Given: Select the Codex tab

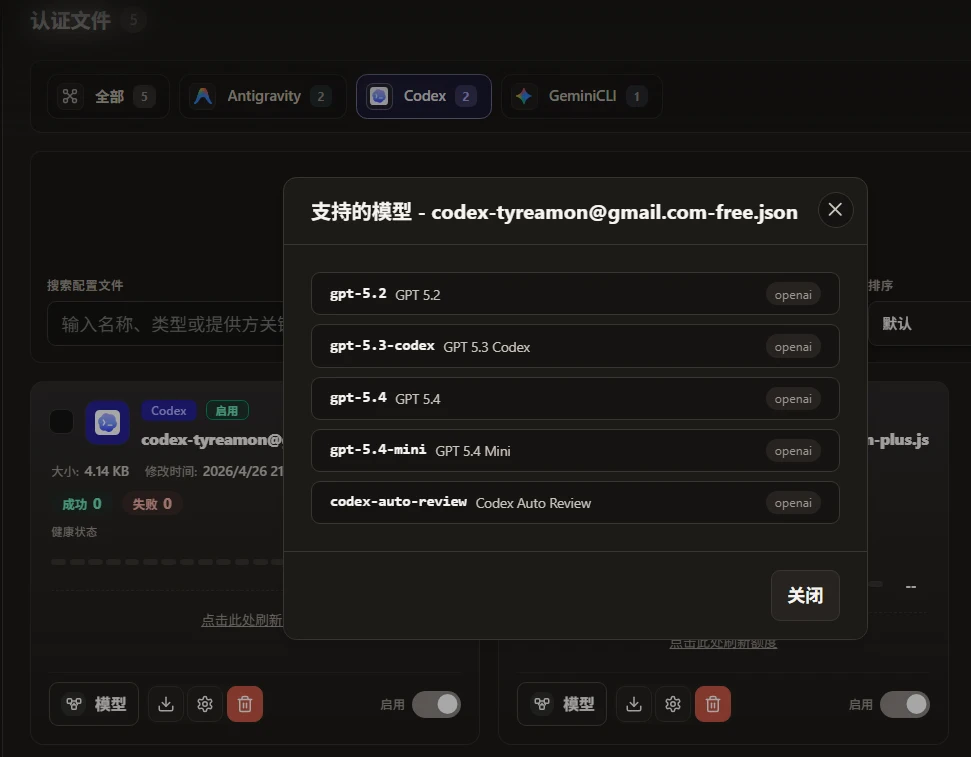Looking at the screenshot, I should click(424, 96).
